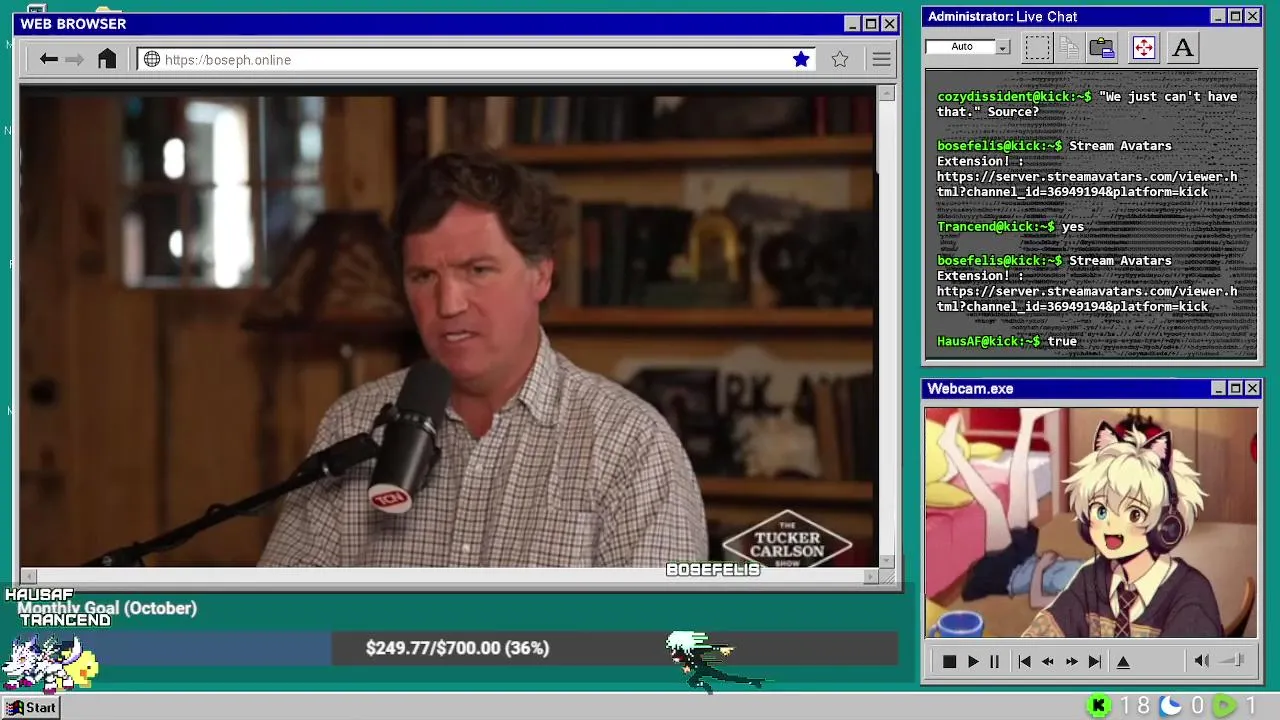Minimize the Webcam.exe window
The height and width of the screenshot is (720, 1280).
click(x=1218, y=388)
